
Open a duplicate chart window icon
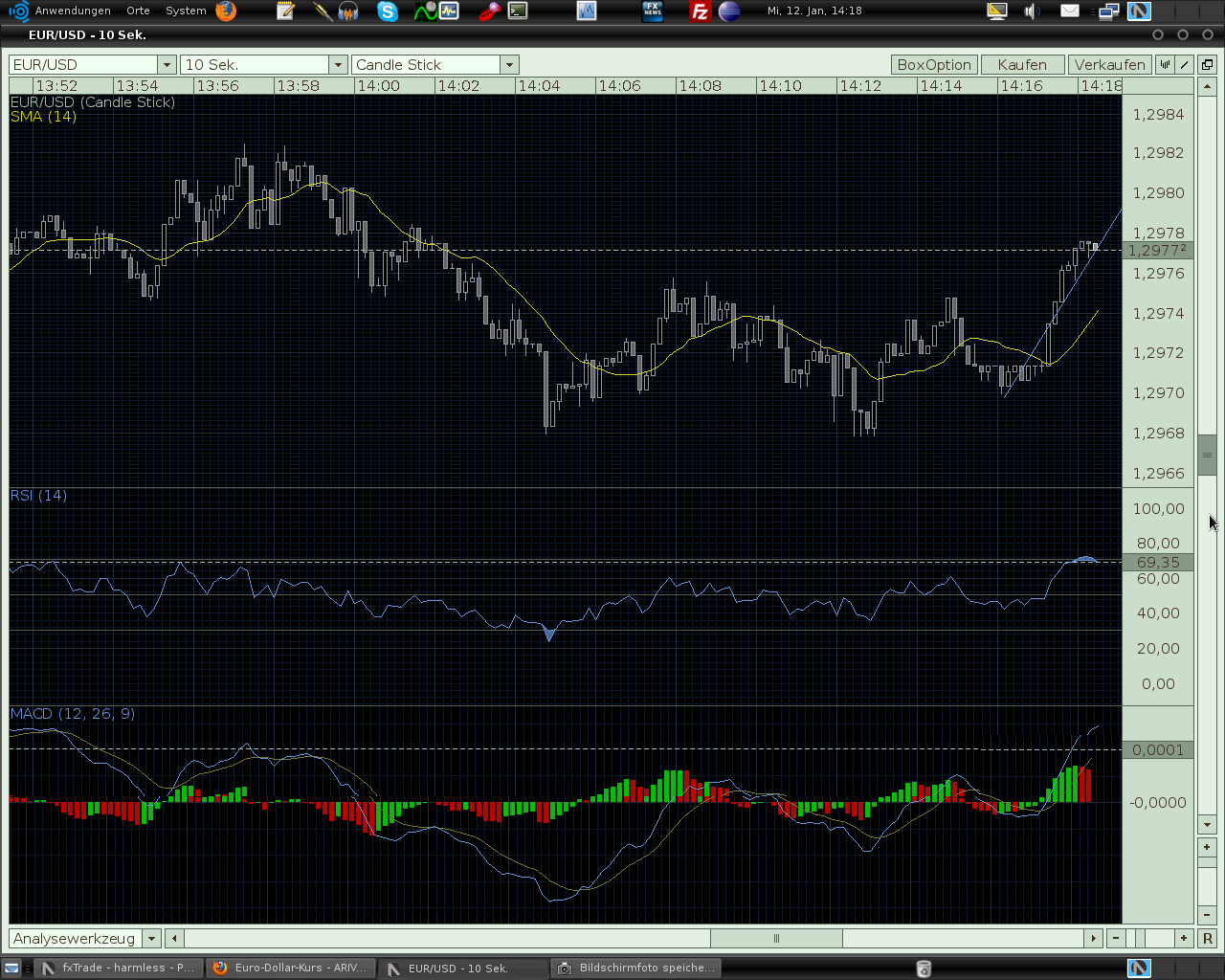[x=1208, y=64]
